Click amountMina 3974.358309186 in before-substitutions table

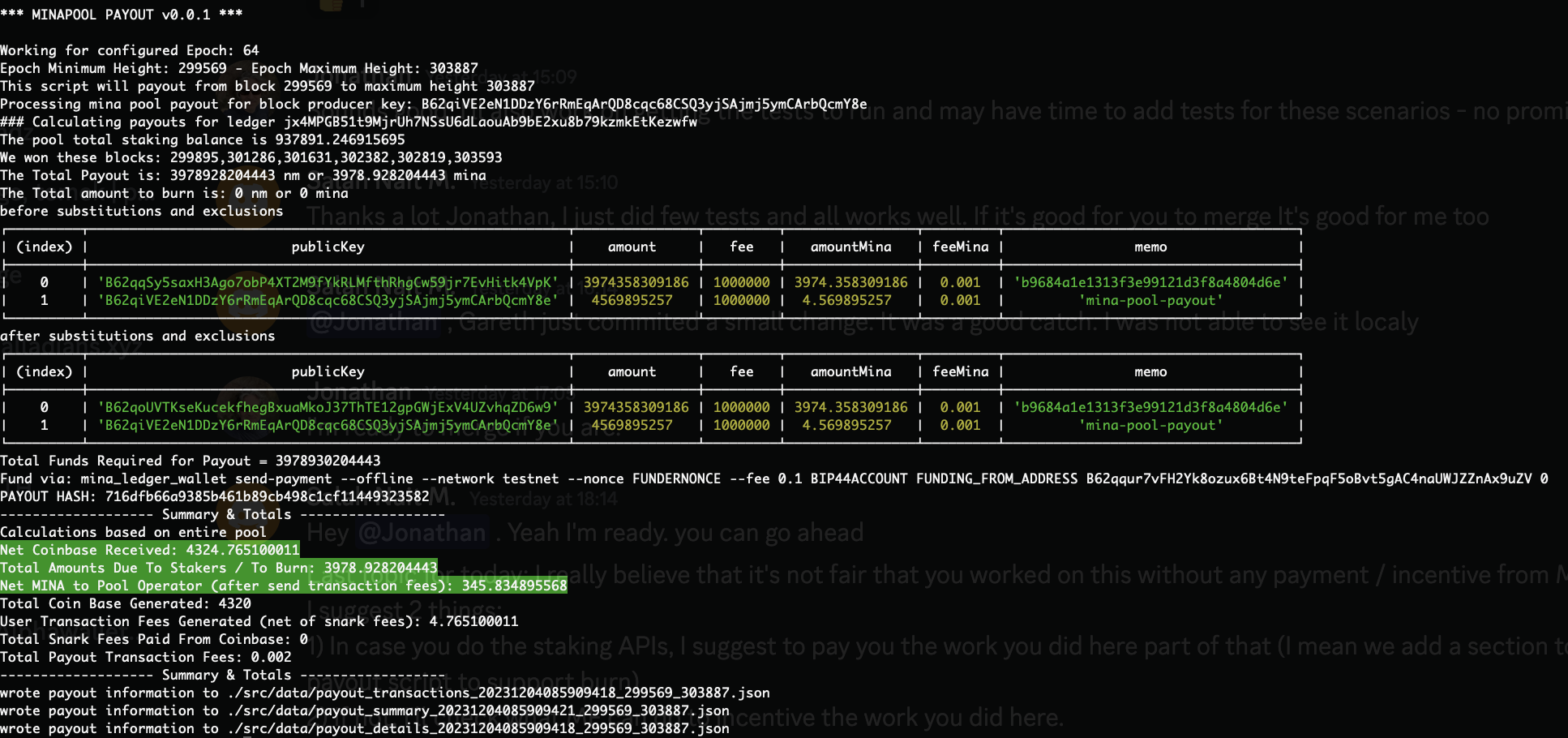click(x=851, y=282)
